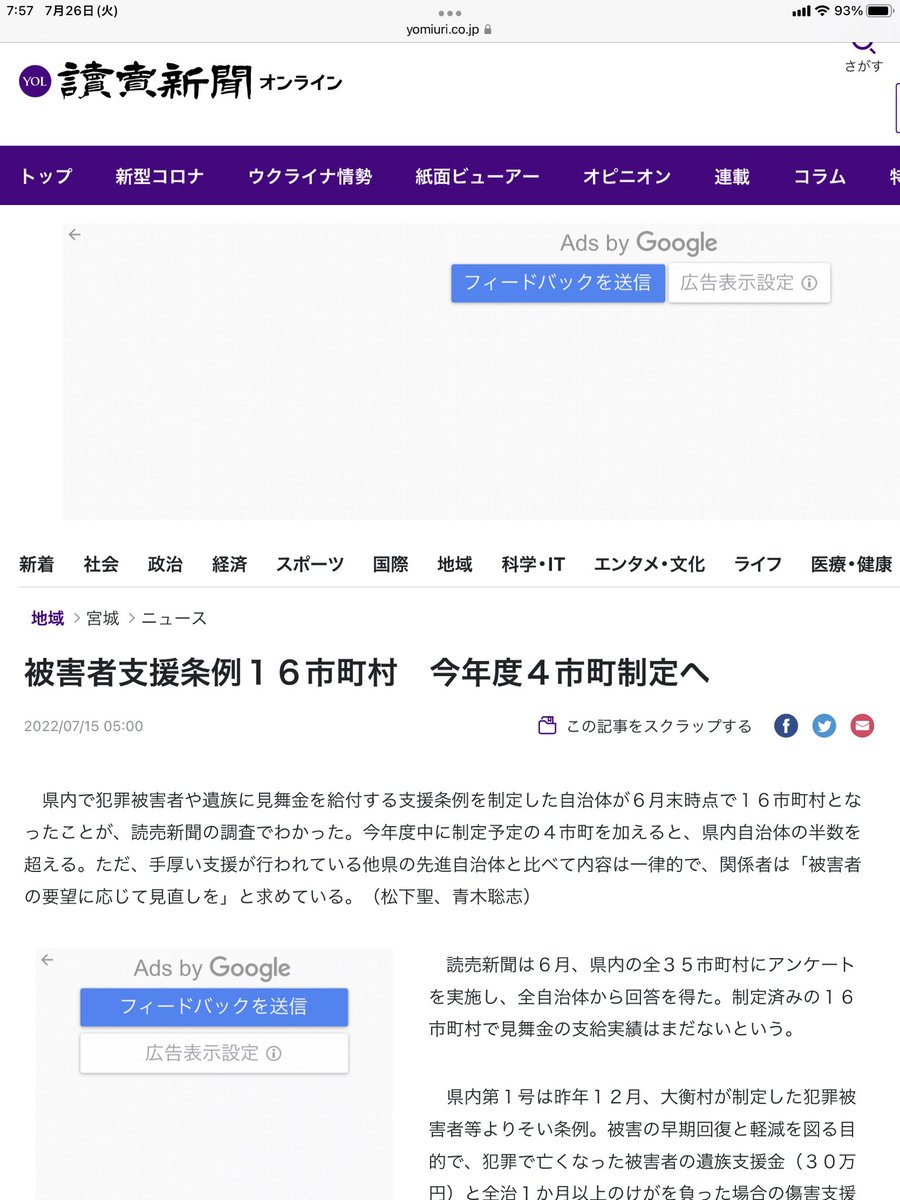900x1200 pixels.
Task: Open the トップ tab in the purple nav
Action: point(46,176)
